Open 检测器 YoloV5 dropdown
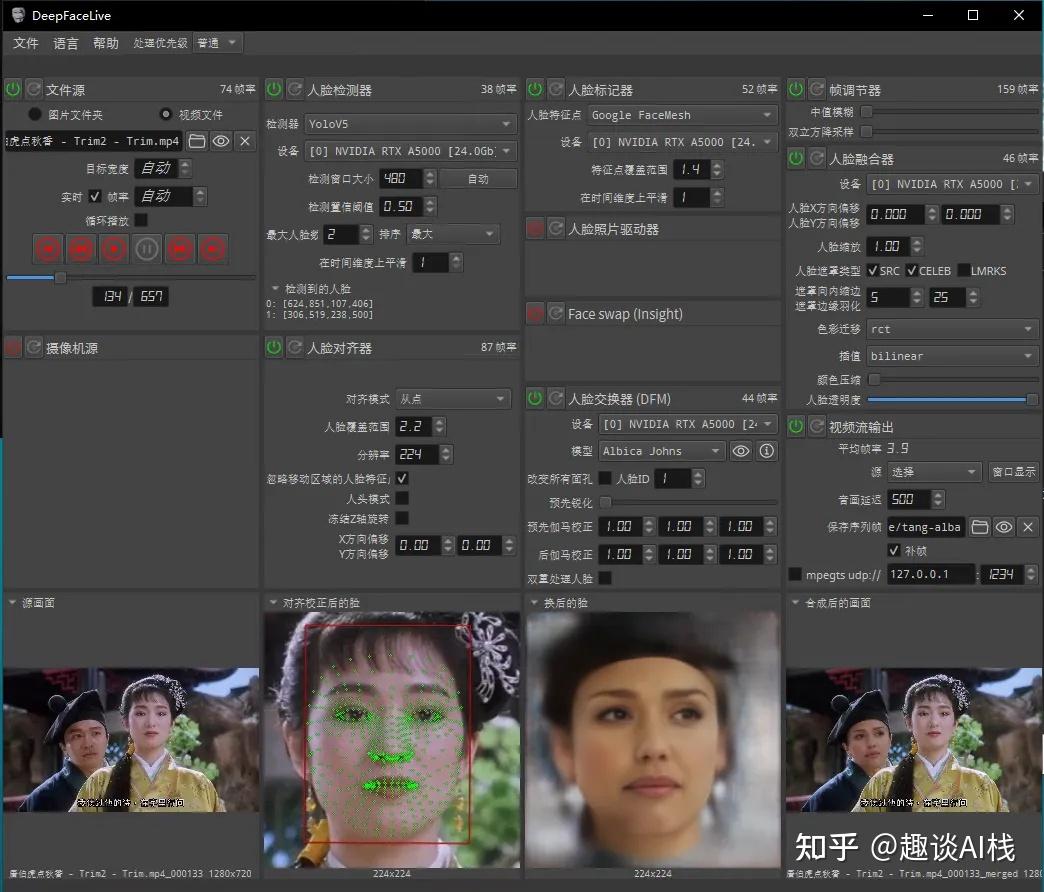The image size is (1044, 892). click(411, 124)
